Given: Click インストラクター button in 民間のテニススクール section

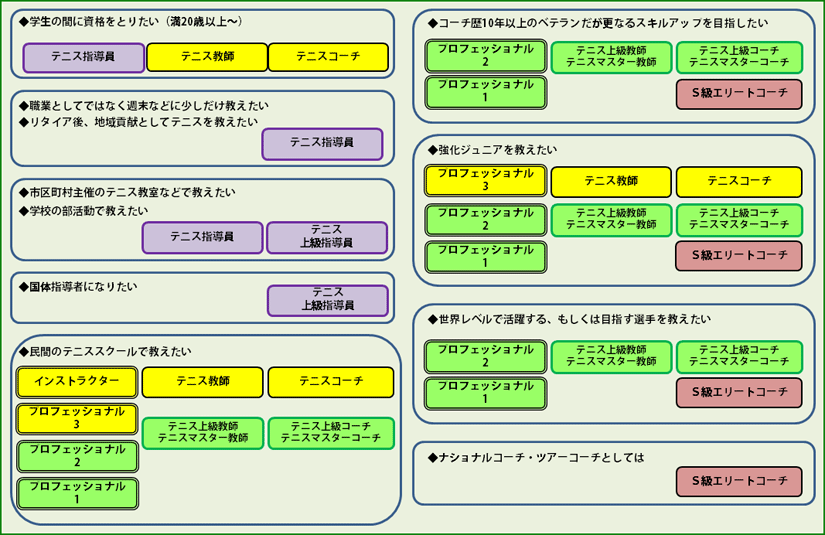Looking at the screenshot, I should (77, 382).
